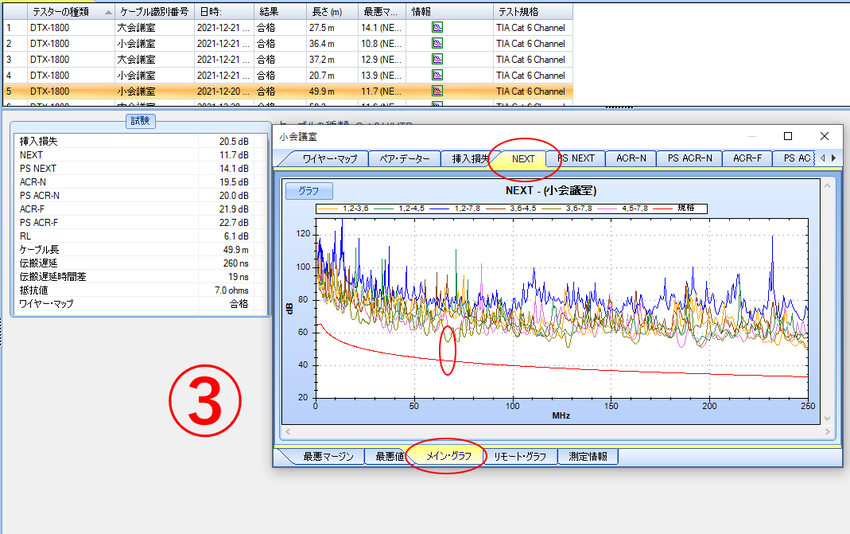Select row 3 大会議室 37.2 m
This screenshot has height=534, width=850.
[x=288, y=59]
